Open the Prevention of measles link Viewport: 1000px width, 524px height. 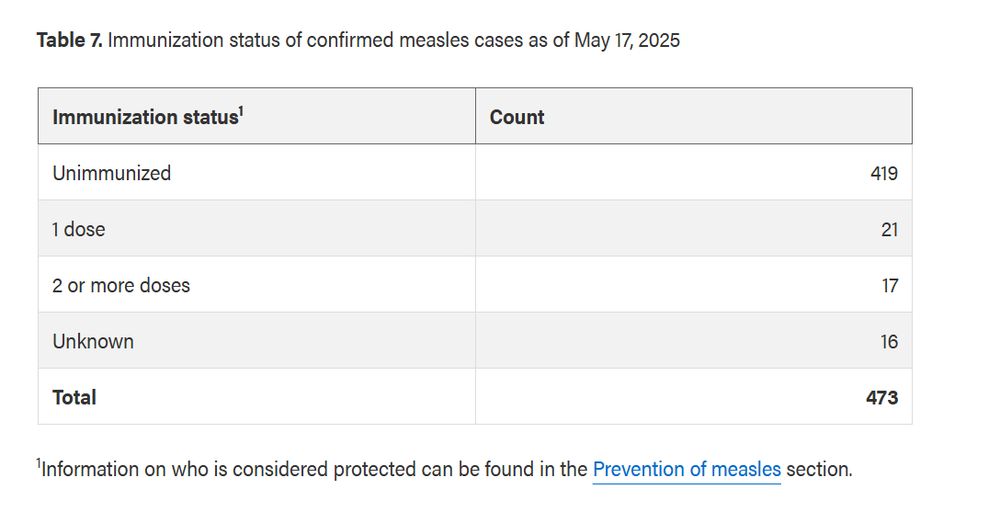coord(686,469)
